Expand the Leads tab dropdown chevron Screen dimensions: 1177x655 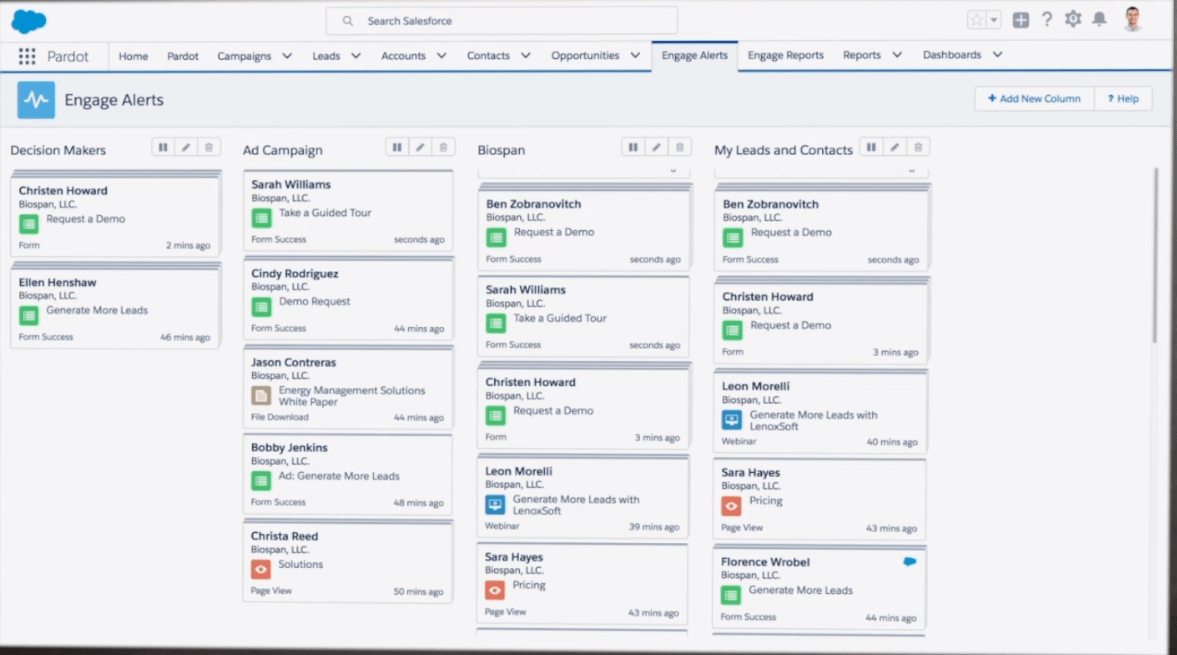(356, 56)
